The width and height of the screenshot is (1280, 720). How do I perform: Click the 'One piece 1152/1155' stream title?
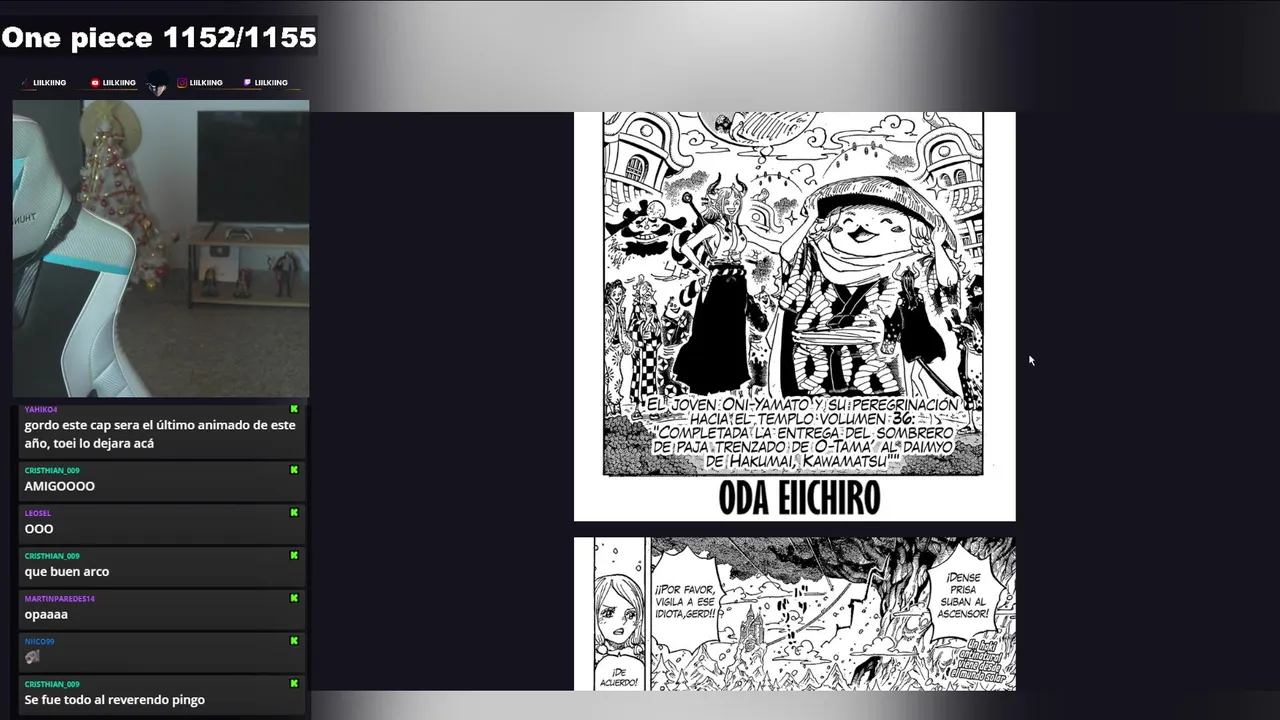click(x=159, y=38)
